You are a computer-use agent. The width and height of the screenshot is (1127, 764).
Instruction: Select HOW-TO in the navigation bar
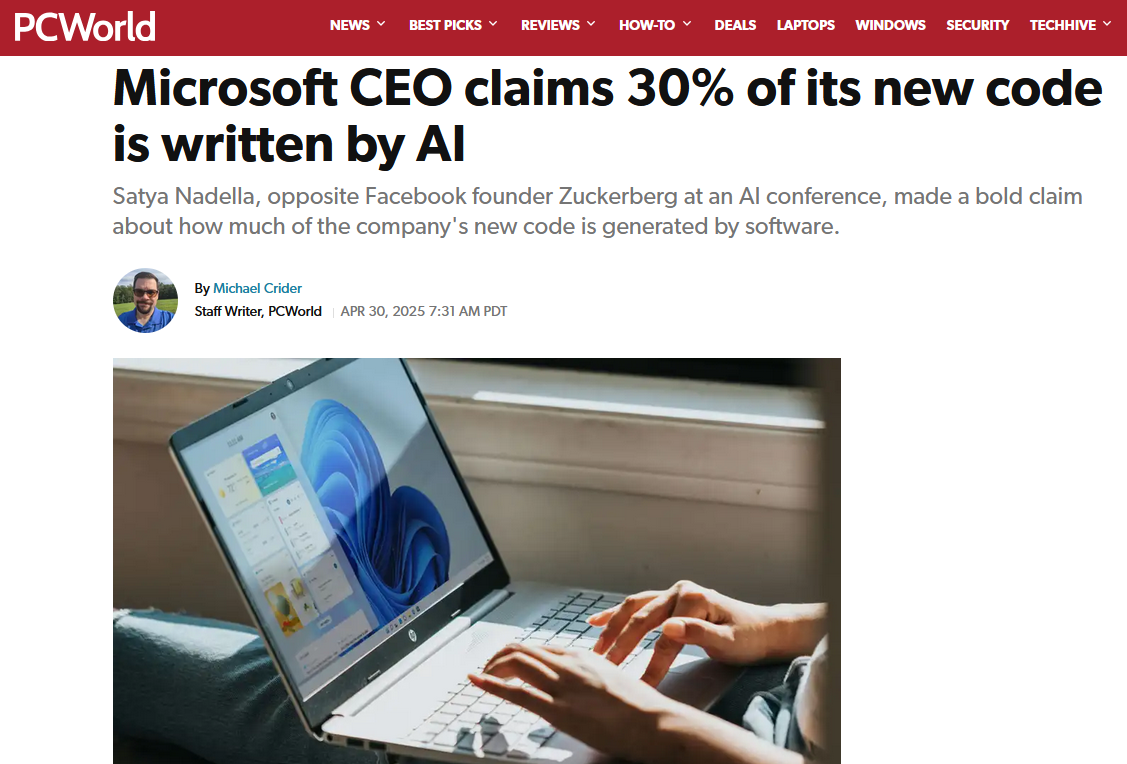tap(647, 25)
